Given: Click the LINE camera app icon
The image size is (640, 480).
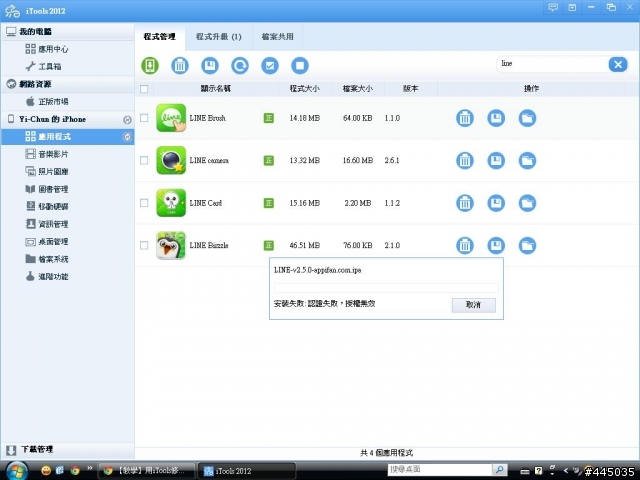Looking at the screenshot, I should [x=171, y=160].
